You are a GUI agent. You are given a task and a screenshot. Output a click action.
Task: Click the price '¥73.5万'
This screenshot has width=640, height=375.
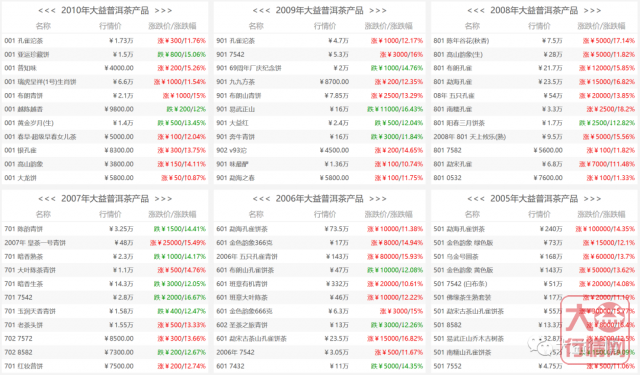click(337, 229)
